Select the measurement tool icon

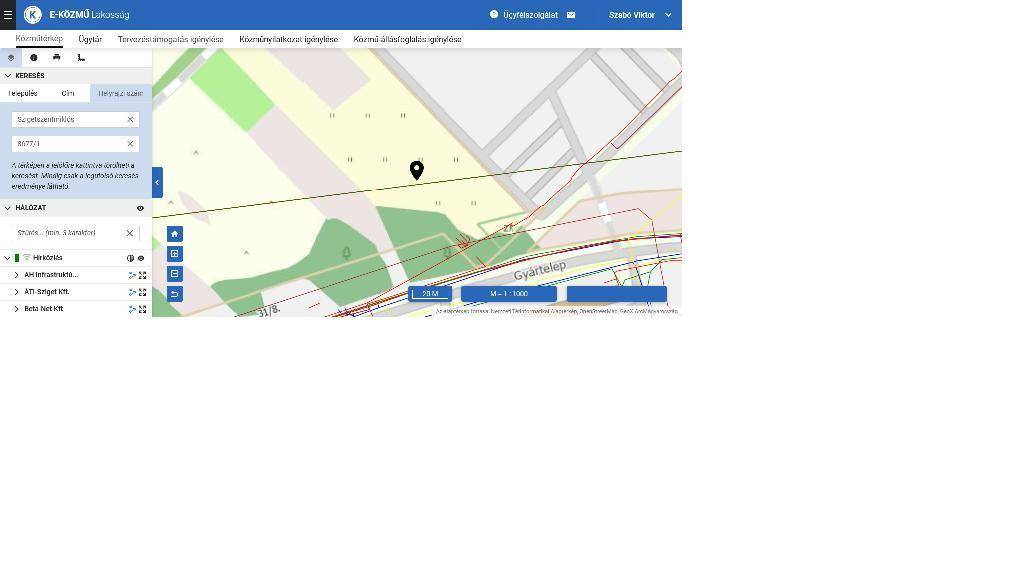81,57
